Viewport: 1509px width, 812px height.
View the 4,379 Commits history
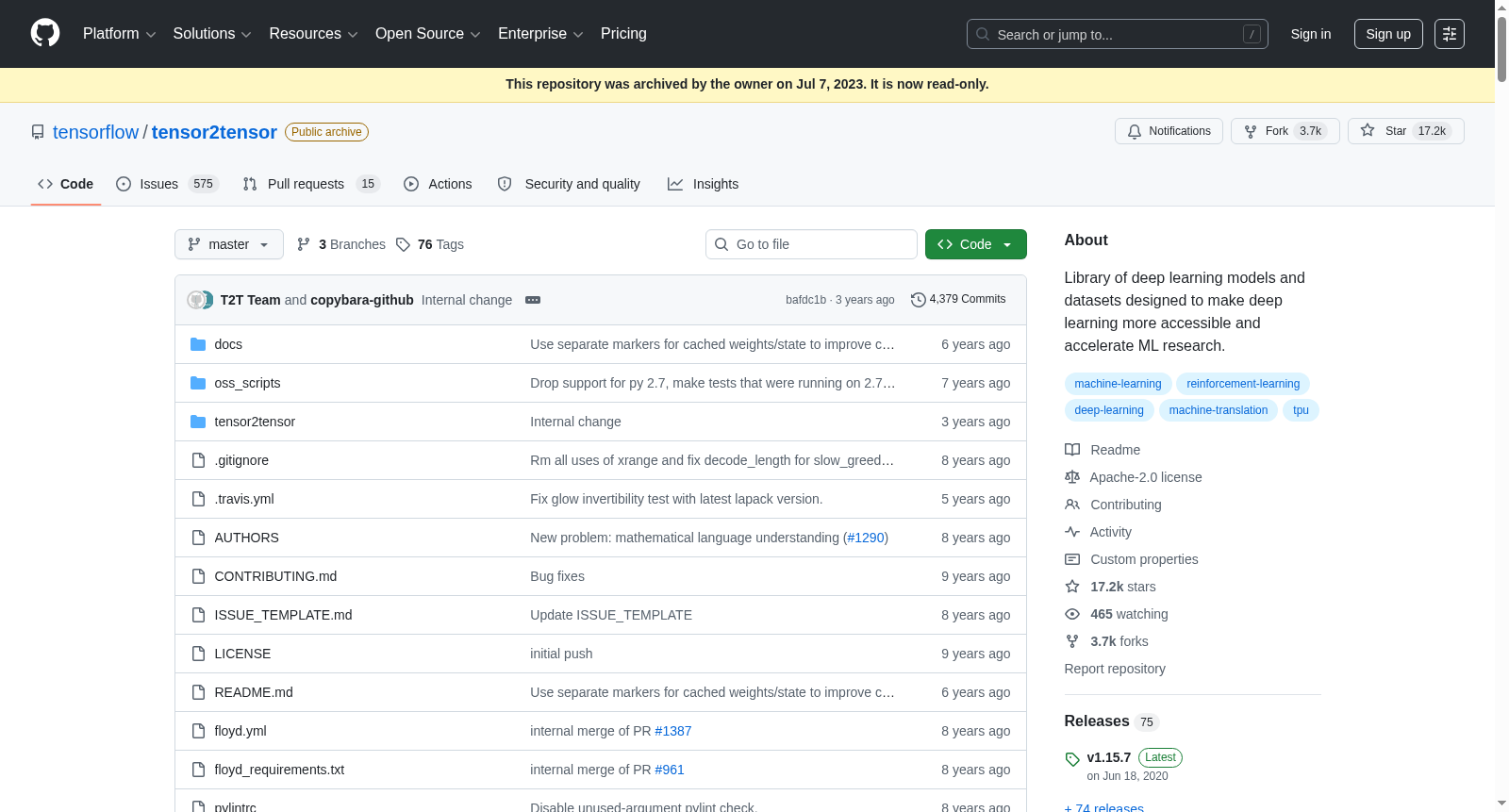958,299
